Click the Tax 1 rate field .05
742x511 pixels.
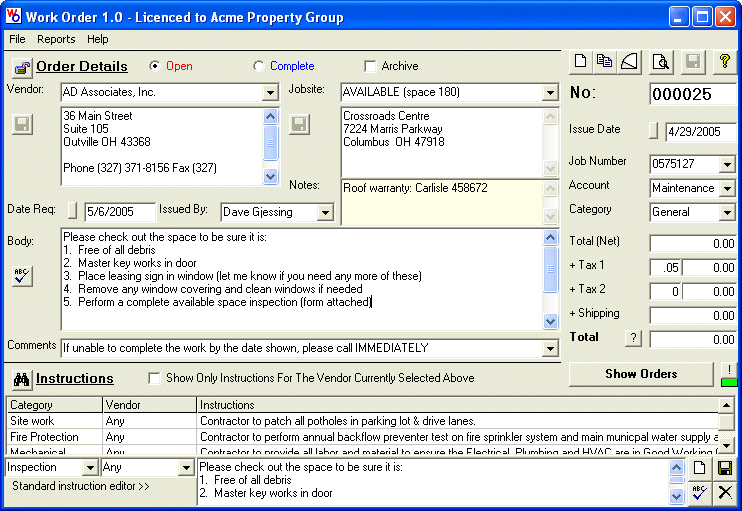pyautogui.click(x=665, y=267)
